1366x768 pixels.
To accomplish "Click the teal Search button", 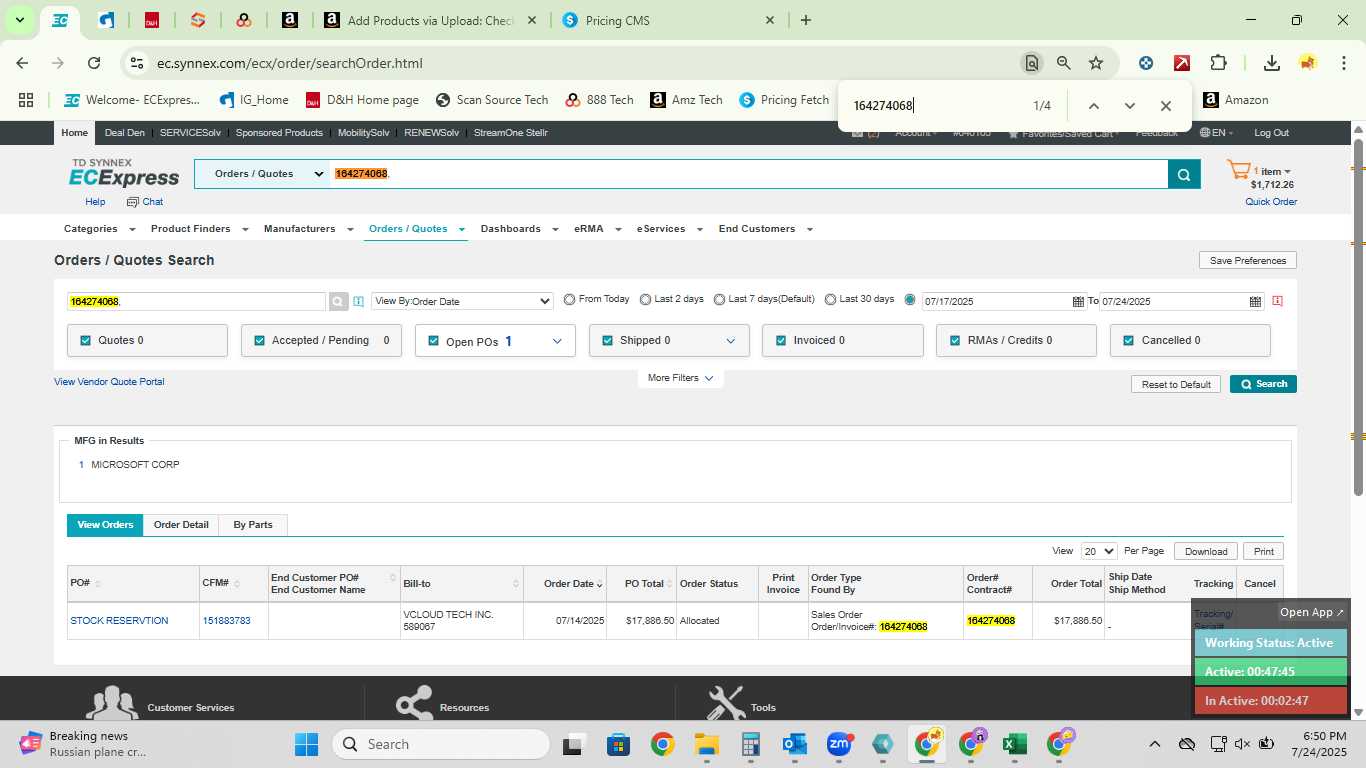I will [x=1263, y=384].
